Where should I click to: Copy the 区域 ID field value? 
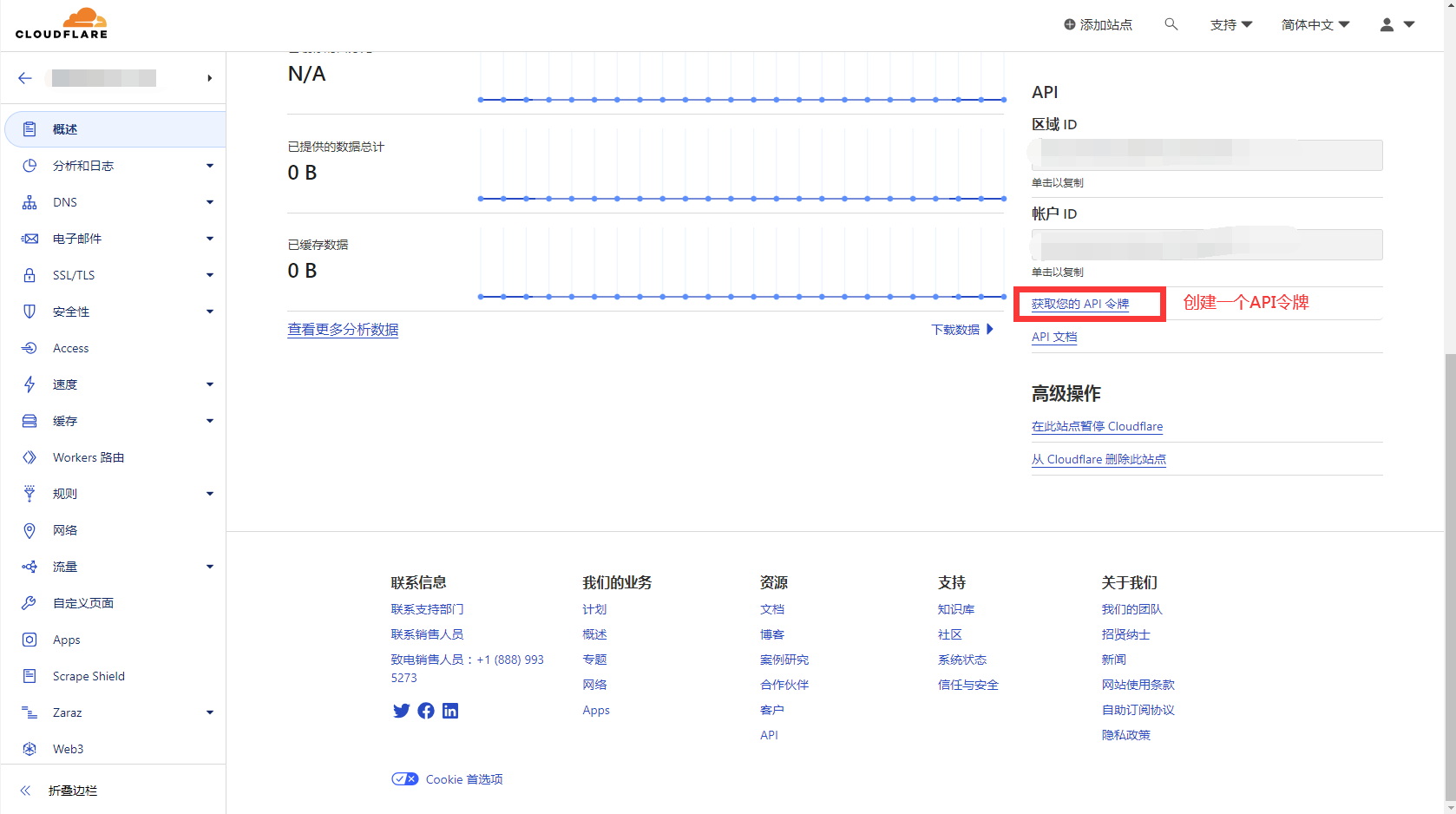[1207, 155]
